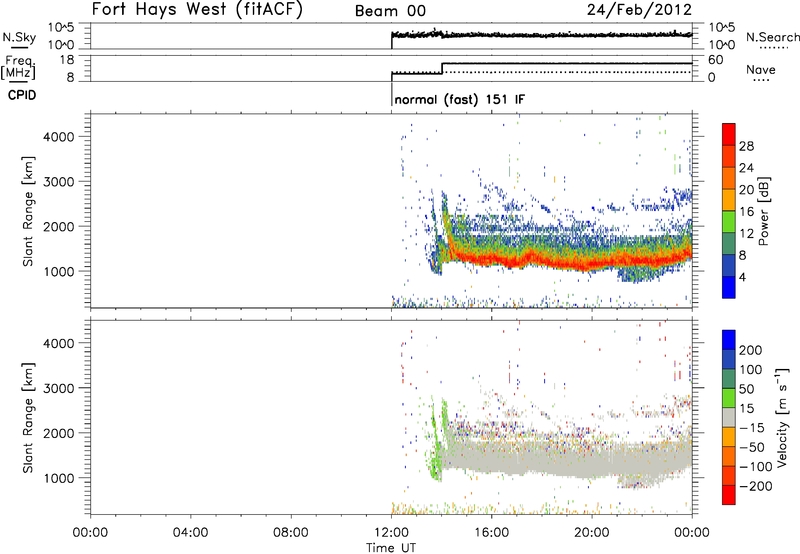Click velocity scale value '-15'

point(752,428)
